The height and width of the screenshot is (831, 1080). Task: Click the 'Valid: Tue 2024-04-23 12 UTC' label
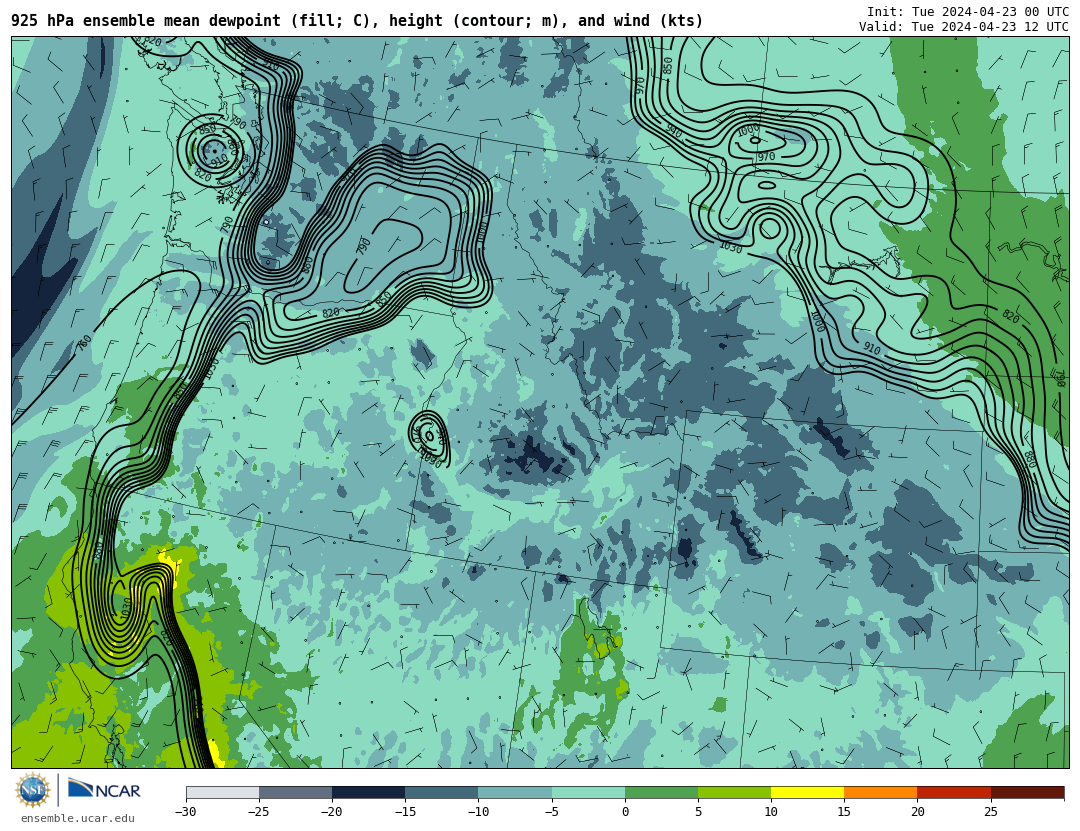pos(964,27)
